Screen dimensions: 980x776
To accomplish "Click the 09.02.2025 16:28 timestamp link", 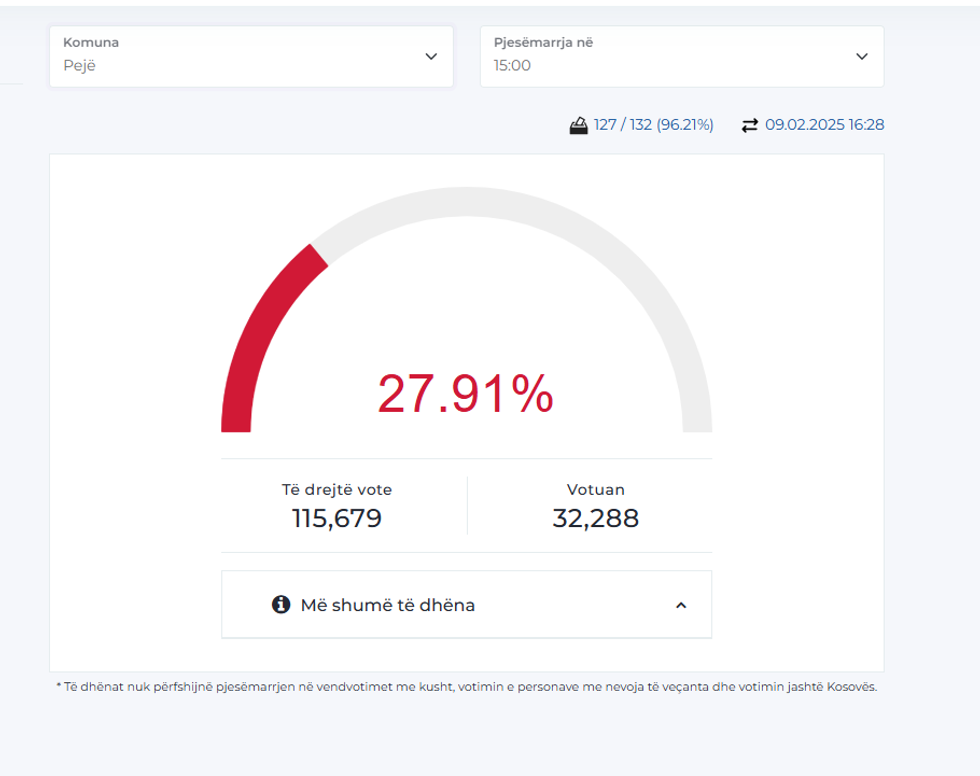I will 824,125.
